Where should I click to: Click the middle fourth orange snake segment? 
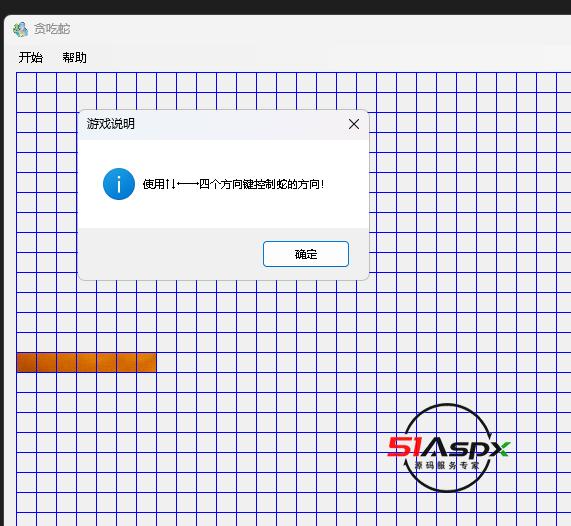click(87, 362)
